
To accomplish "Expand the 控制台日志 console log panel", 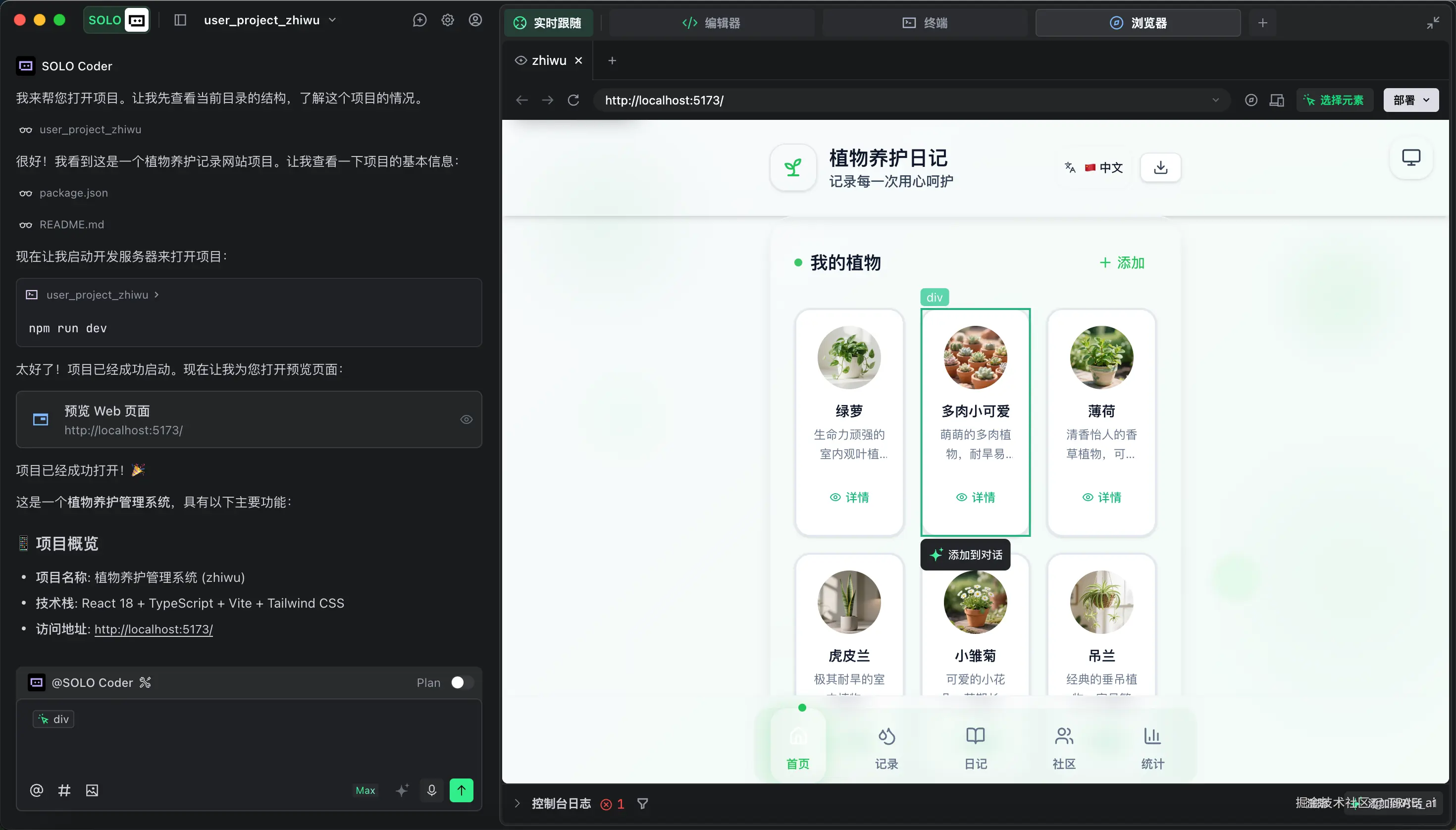I will 517,803.
